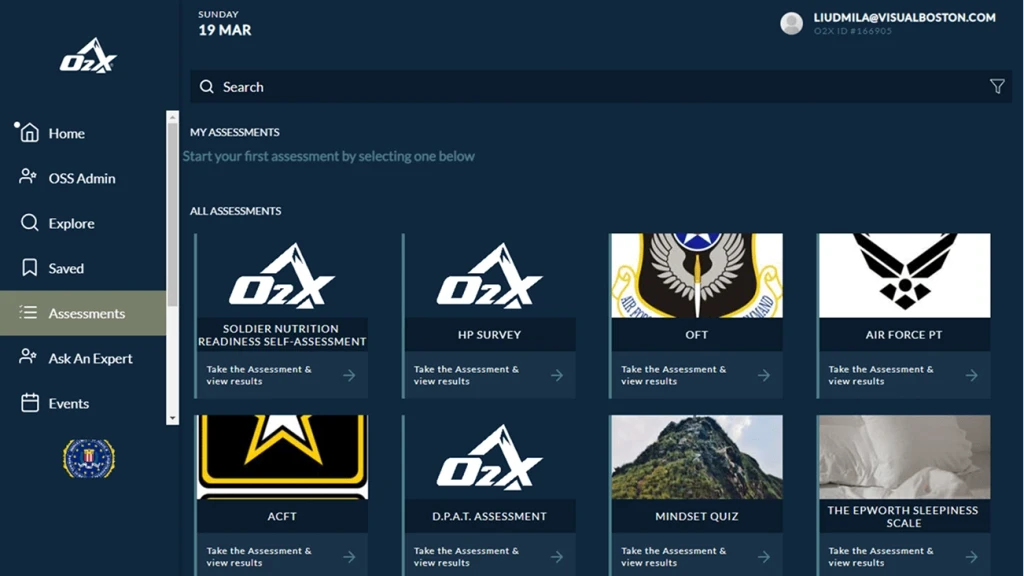Click the FBI seal badge in sidebar
The width and height of the screenshot is (1024, 576).
89,458
